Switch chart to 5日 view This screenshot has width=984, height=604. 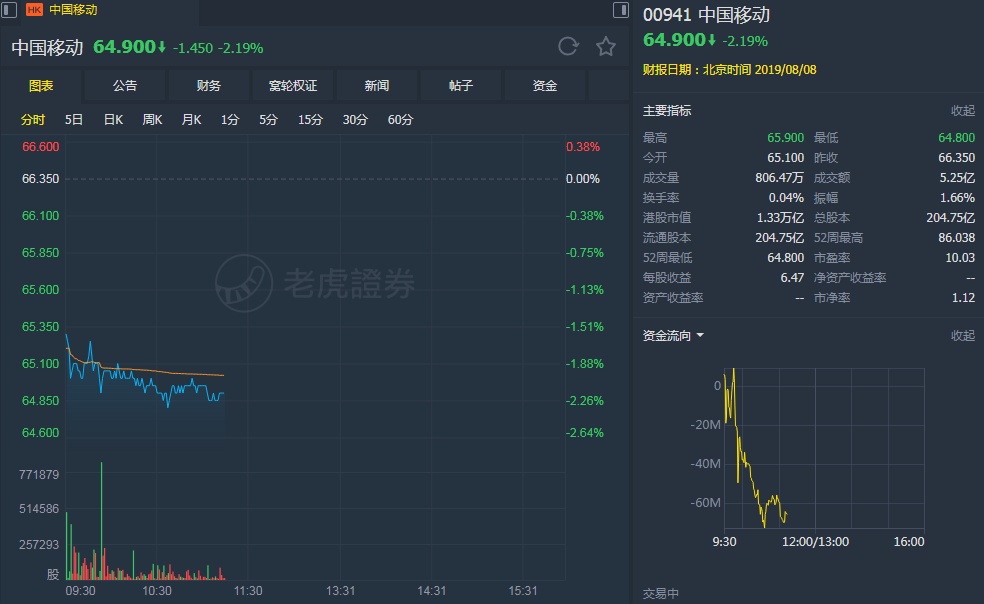tap(73, 119)
